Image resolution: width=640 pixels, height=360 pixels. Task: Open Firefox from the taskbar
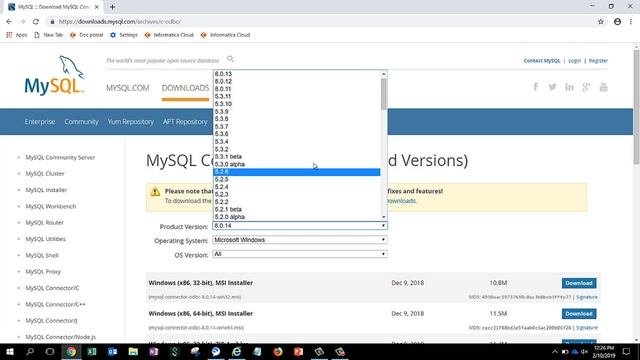(278, 351)
